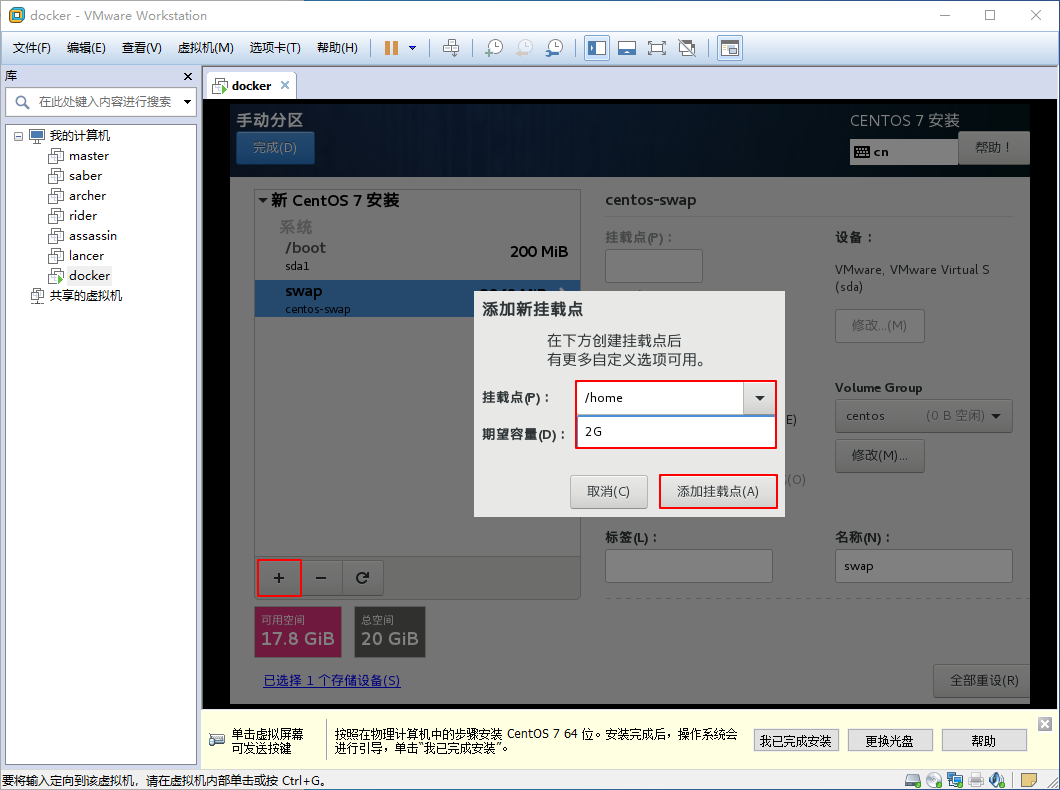Open the 虚拟机(M) menu
This screenshot has width=1060, height=790.
click(205, 48)
